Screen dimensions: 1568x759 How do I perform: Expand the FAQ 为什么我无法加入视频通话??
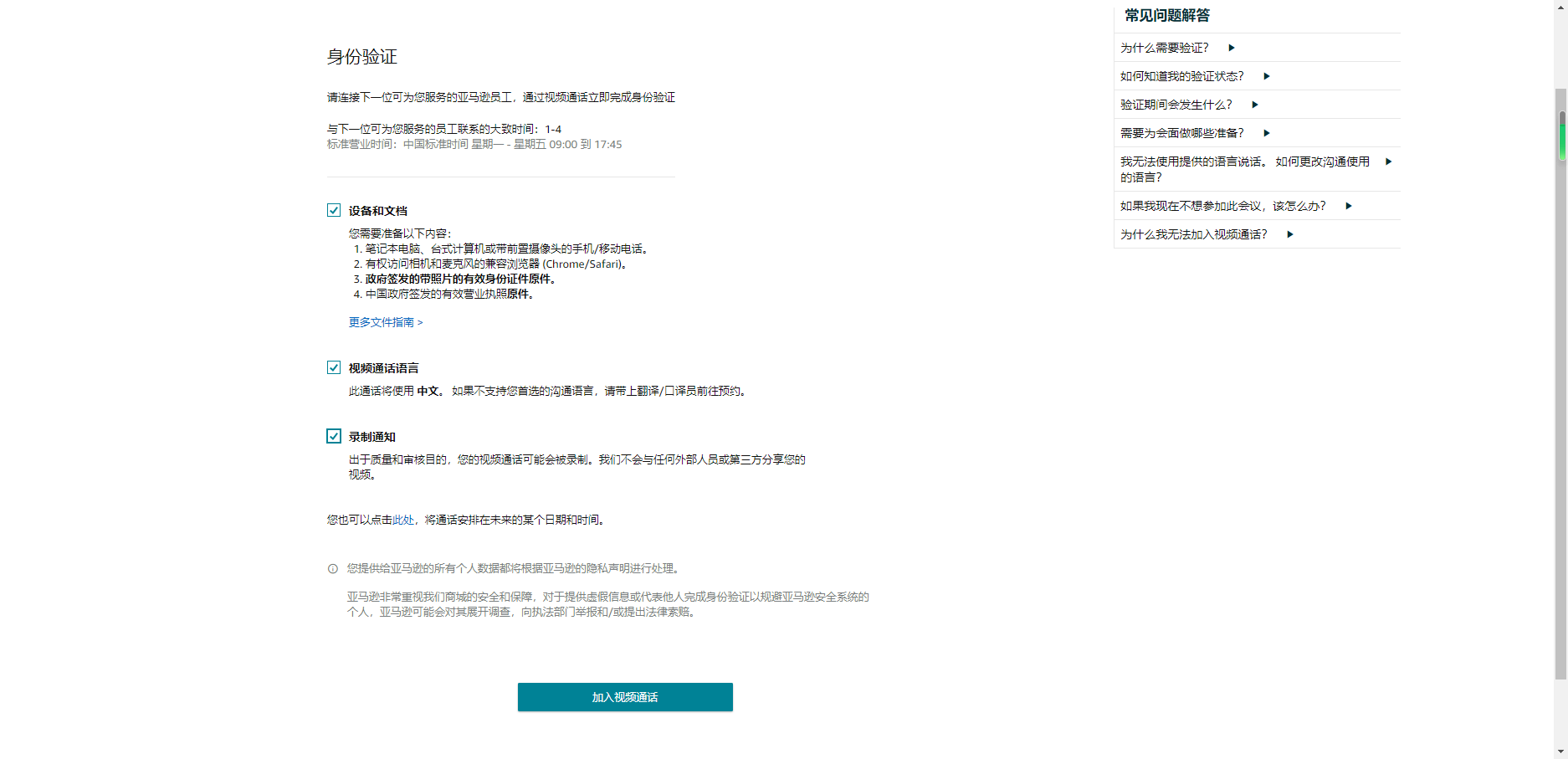pos(1257,234)
